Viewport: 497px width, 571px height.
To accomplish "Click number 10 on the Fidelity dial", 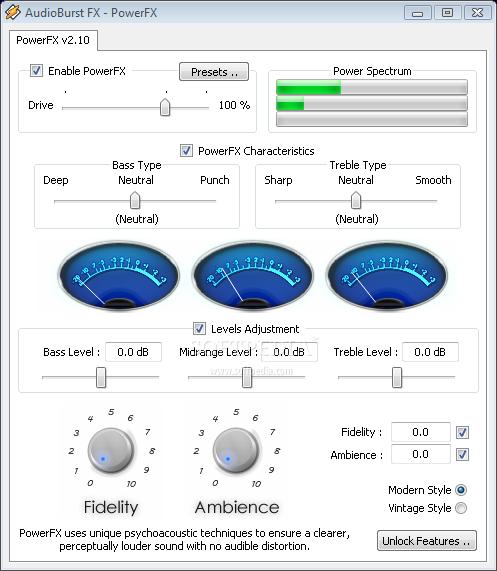I will pos(131,484).
